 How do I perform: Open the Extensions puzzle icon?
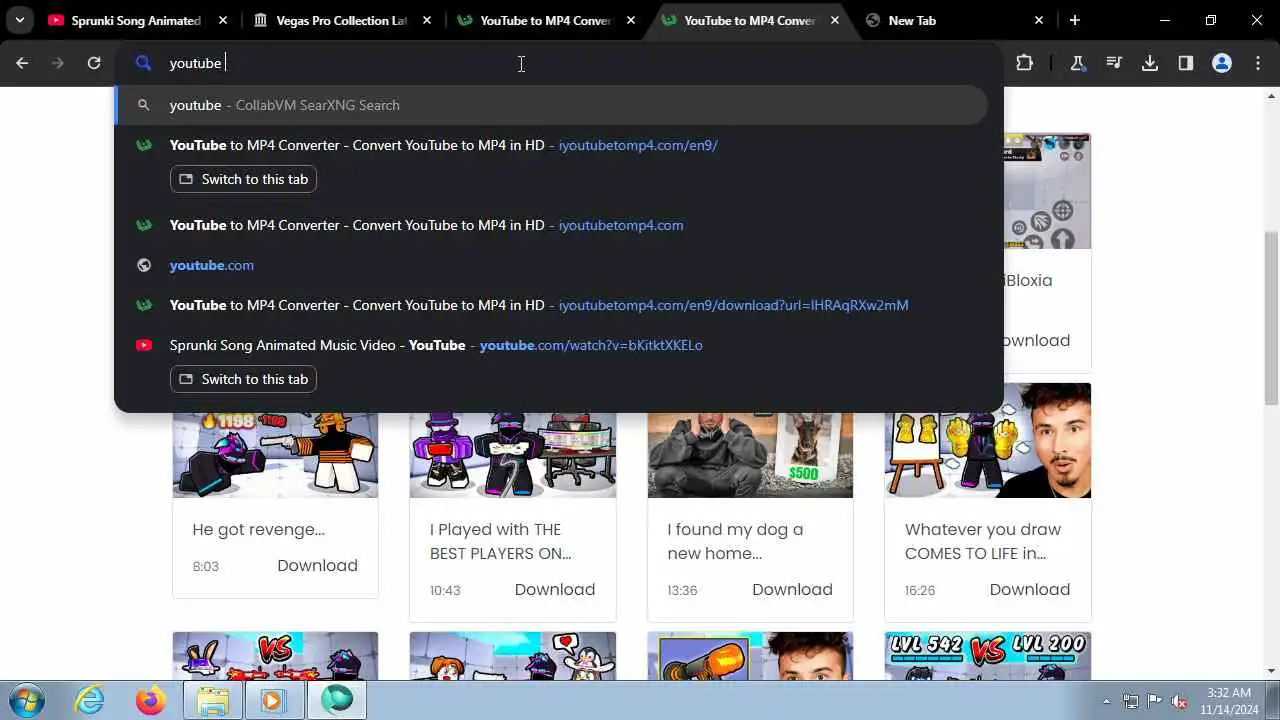click(1025, 63)
